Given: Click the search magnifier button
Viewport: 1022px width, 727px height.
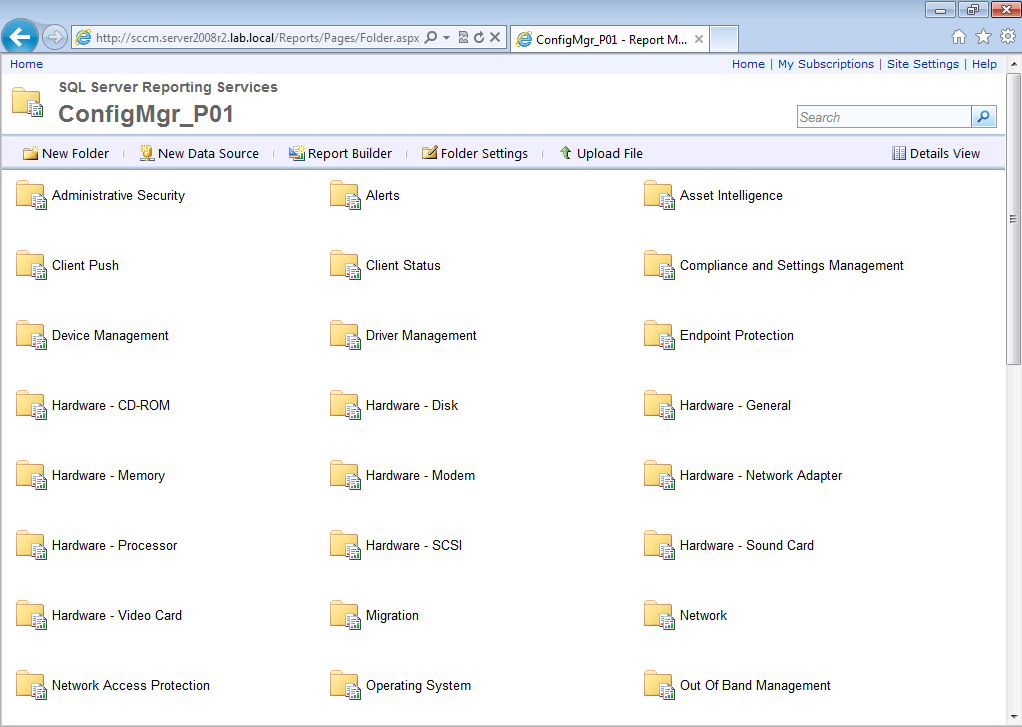Looking at the screenshot, I should tap(984, 117).
